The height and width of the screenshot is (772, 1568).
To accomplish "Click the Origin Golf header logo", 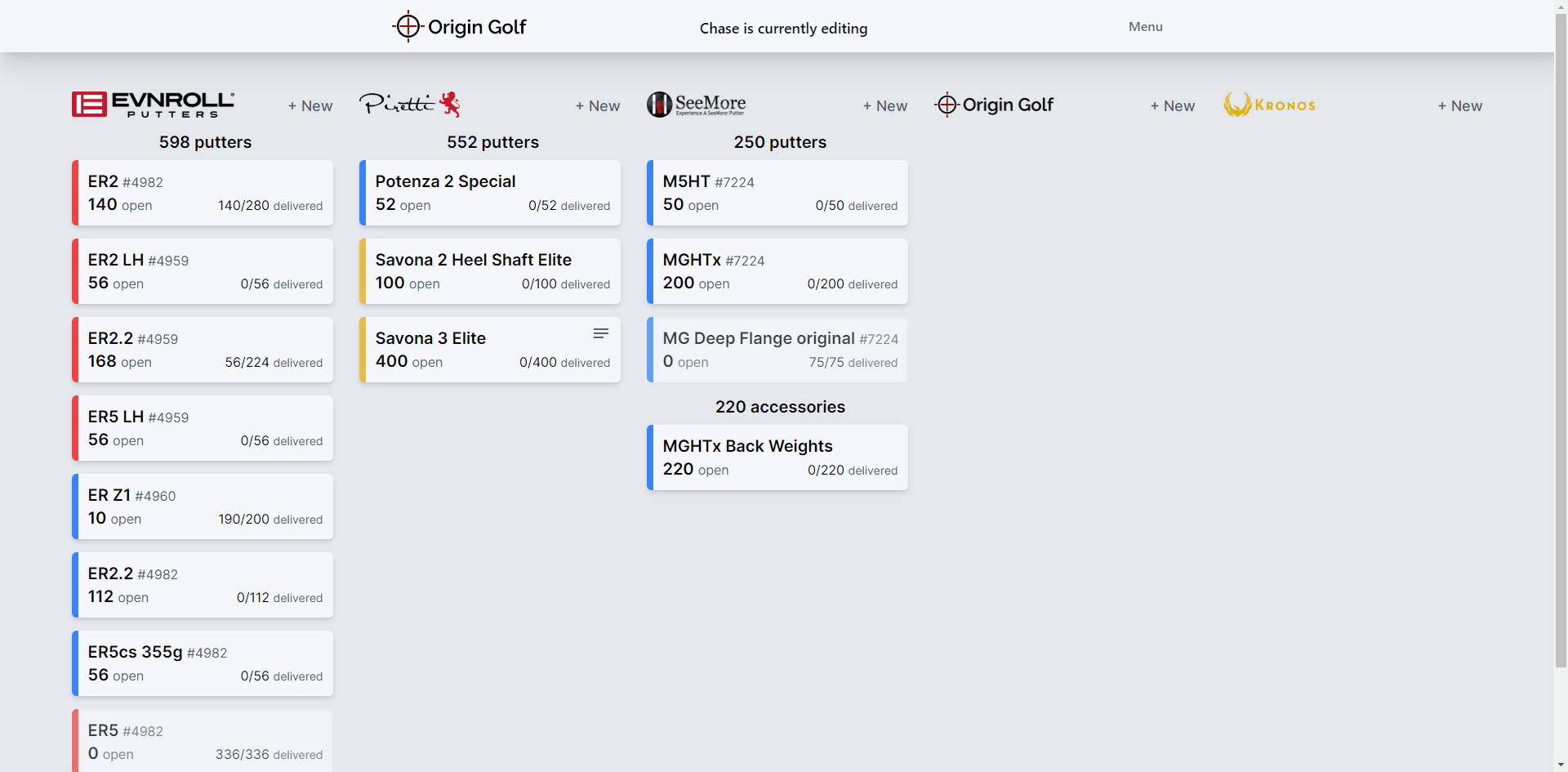I will tap(459, 27).
